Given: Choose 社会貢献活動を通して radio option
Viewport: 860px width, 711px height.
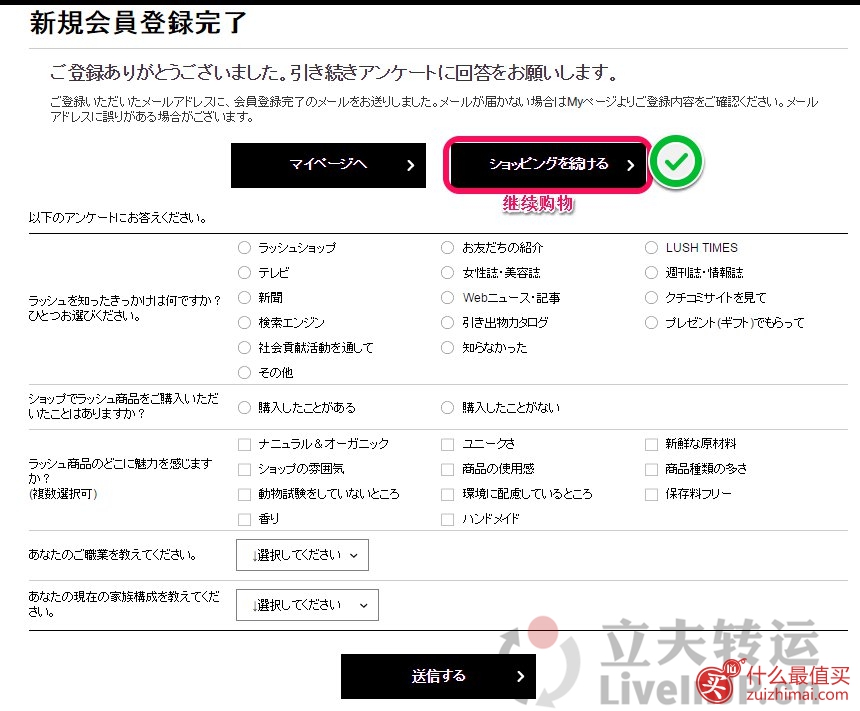Looking at the screenshot, I should 244,348.
